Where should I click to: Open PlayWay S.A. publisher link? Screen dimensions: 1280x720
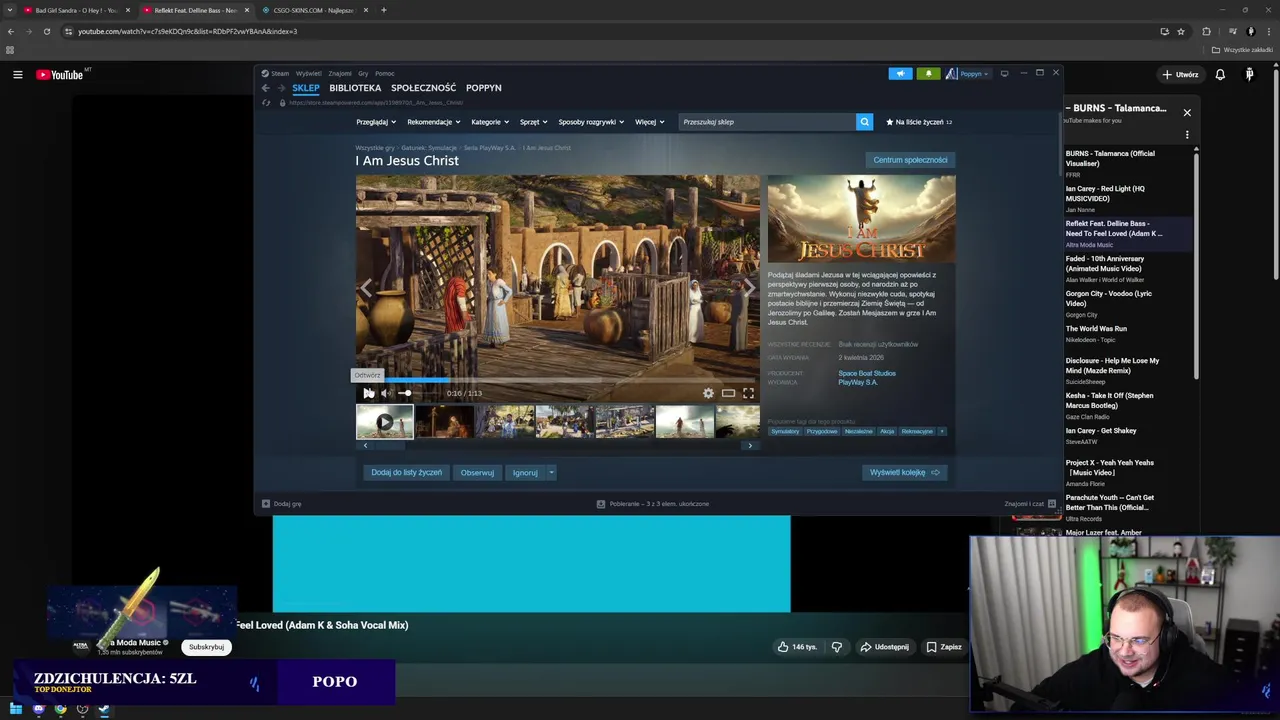[858, 382]
